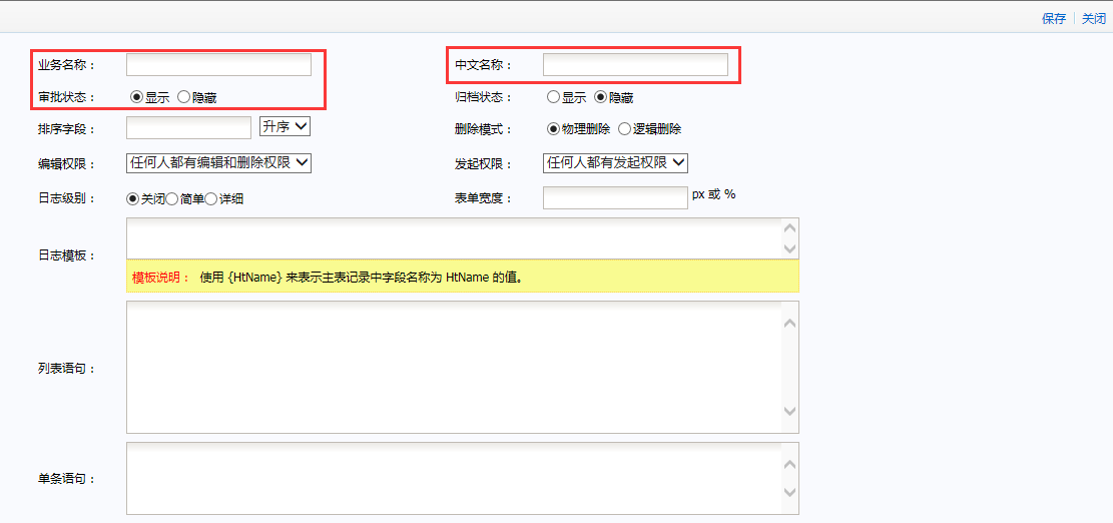Click up arrow of 列表语句 scrollbar
This screenshot has height=523, width=1113.
click(790, 323)
